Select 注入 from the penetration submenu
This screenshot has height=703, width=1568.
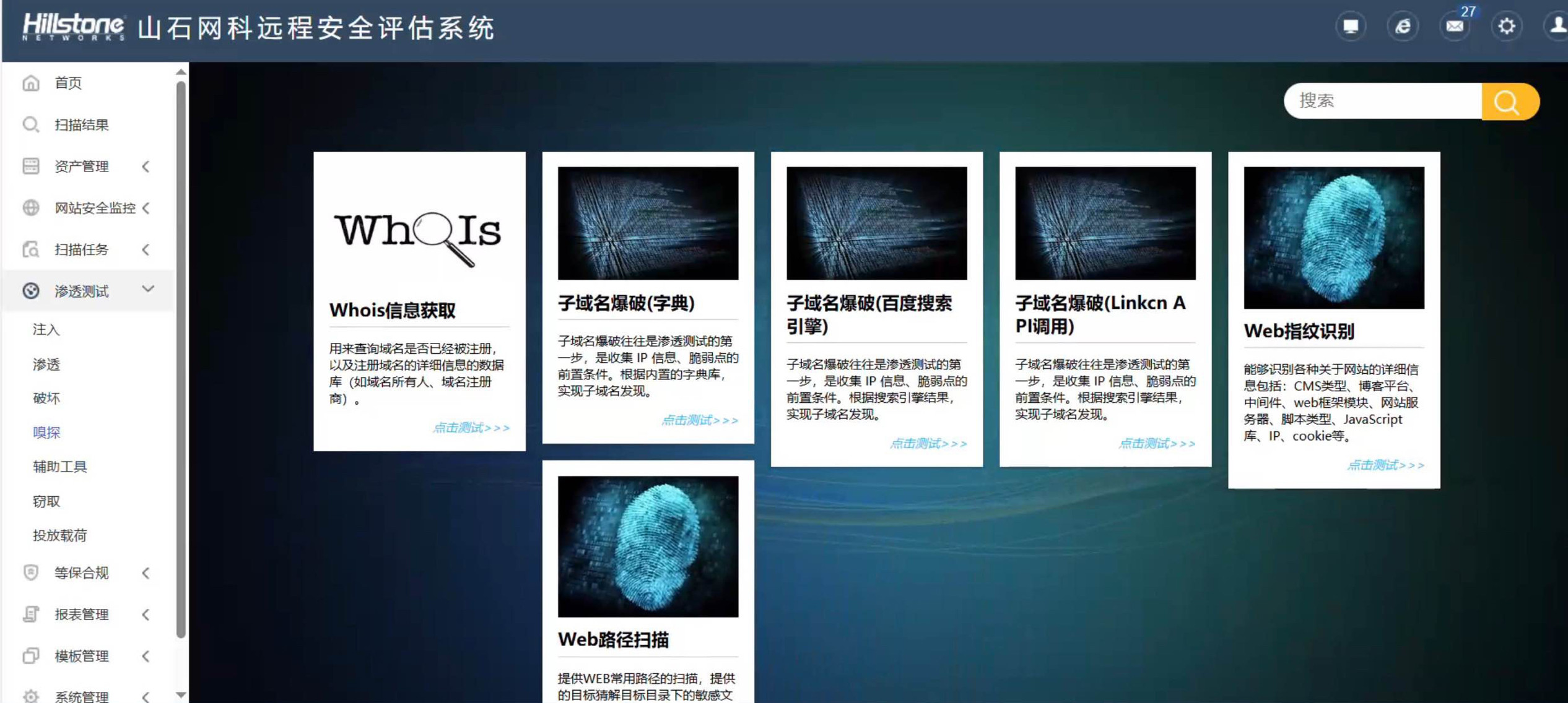[x=46, y=330]
